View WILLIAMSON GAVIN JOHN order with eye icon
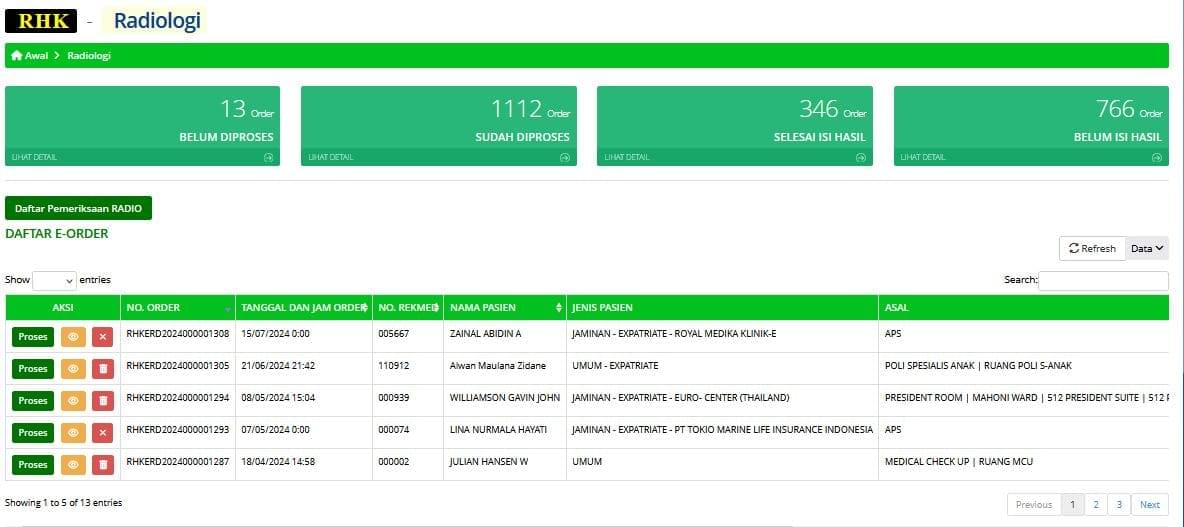Image resolution: width=1184 pixels, height=527 pixels. pos(72,401)
